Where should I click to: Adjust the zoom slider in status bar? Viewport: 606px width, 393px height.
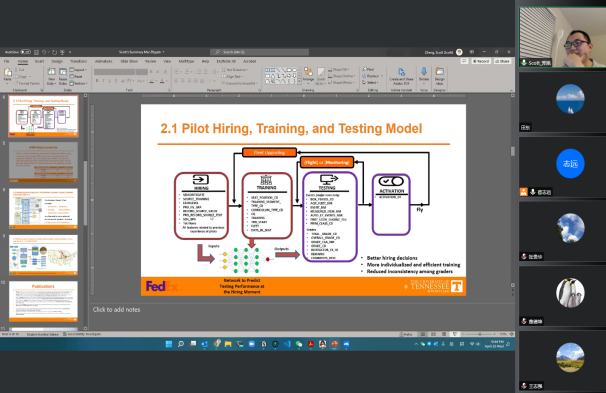click(x=479, y=334)
